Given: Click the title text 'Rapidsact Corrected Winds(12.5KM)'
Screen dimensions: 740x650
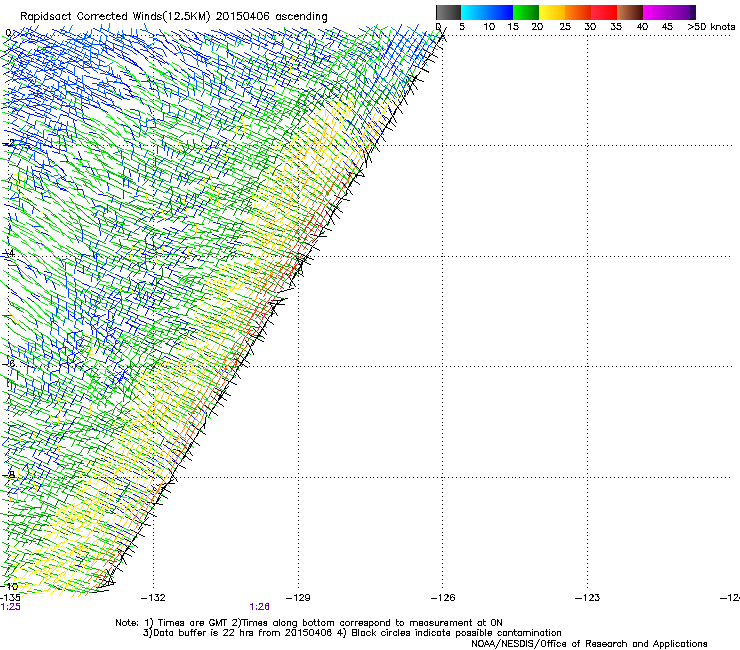Looking at the screenshot, I should tap(115, 17).
